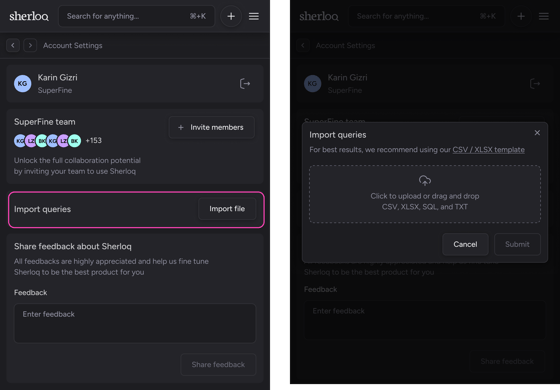
Task: Focus the Search for anything field in left panel
Action: point(136,16)
